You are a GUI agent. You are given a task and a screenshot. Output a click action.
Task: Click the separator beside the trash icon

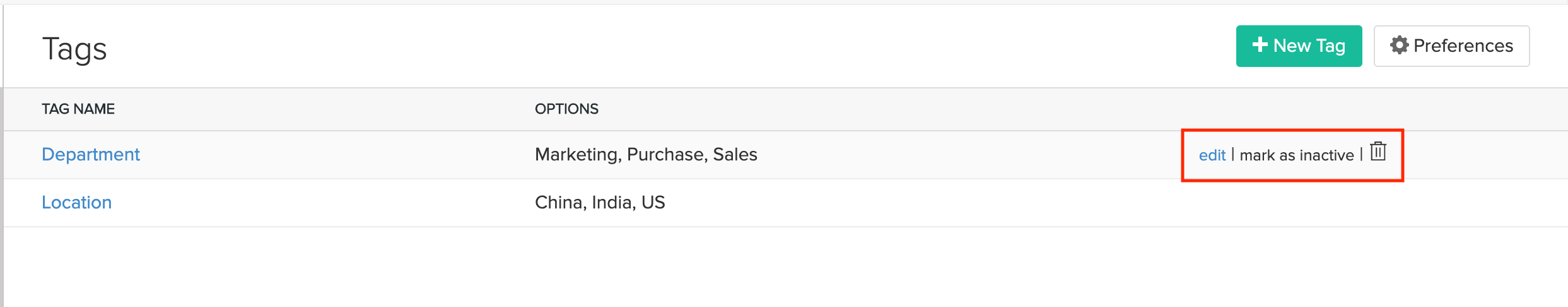(x=1362, y=154)
